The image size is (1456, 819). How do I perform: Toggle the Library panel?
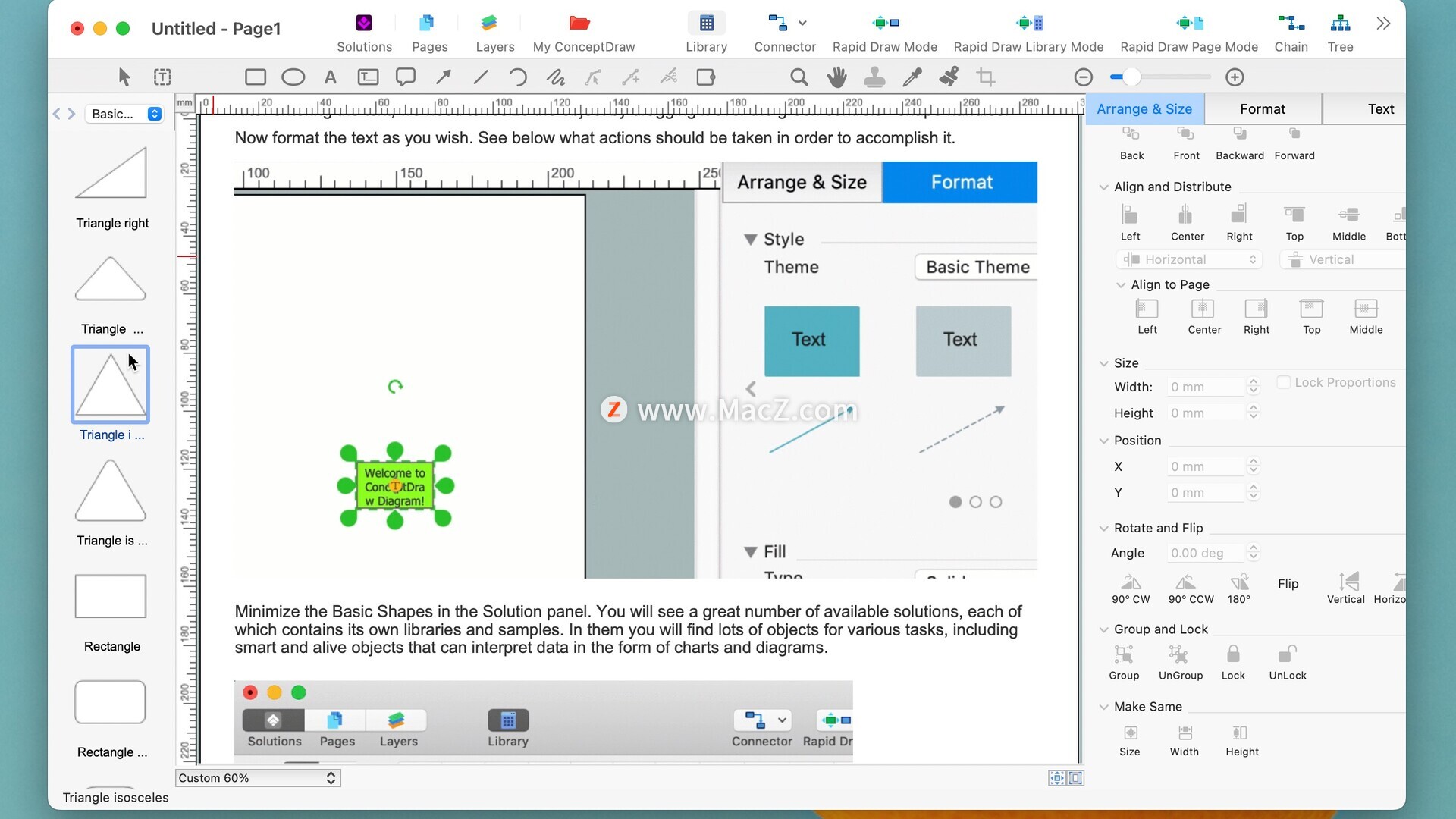706,33
